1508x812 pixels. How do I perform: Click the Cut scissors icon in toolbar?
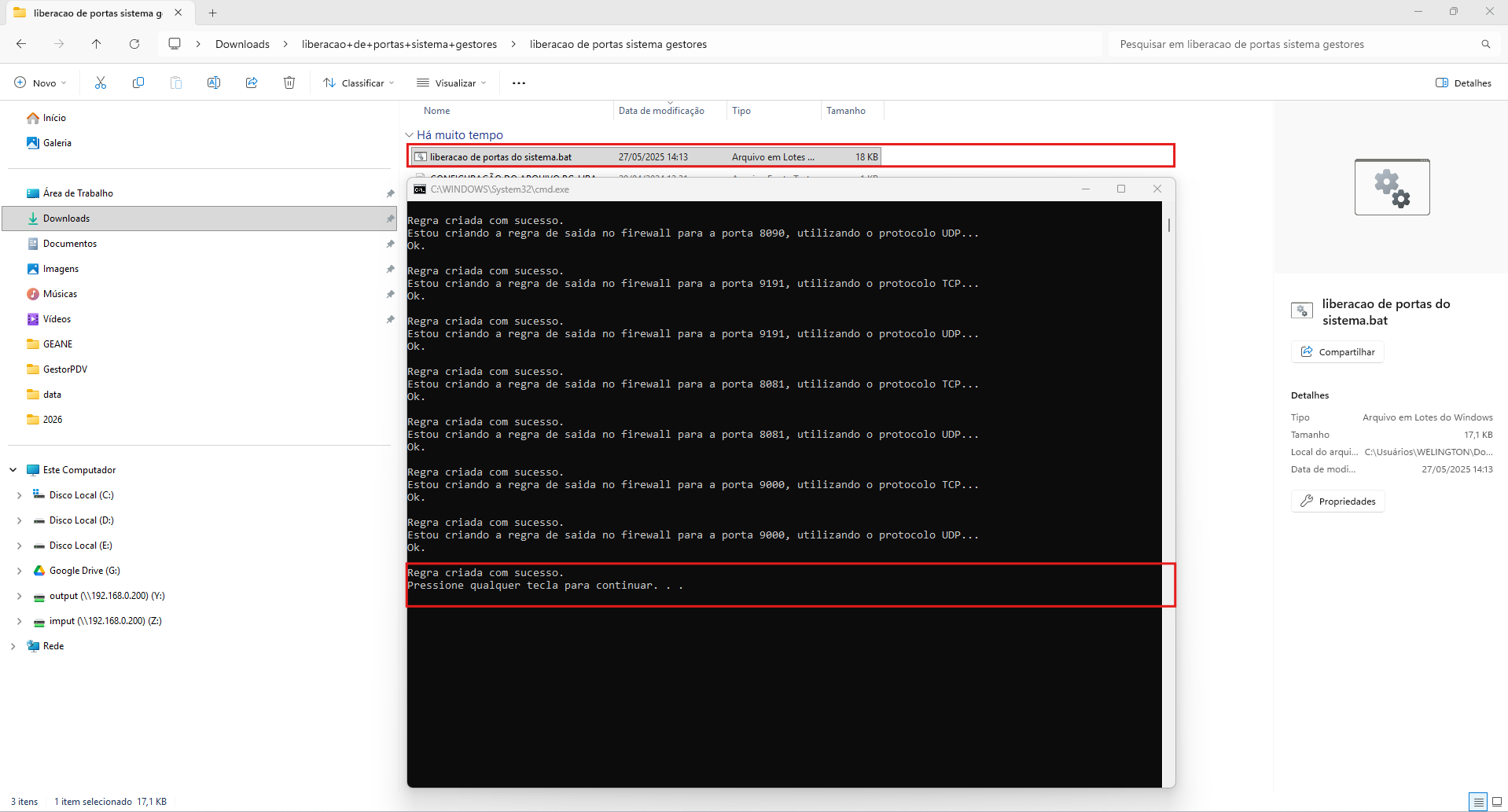101,83
